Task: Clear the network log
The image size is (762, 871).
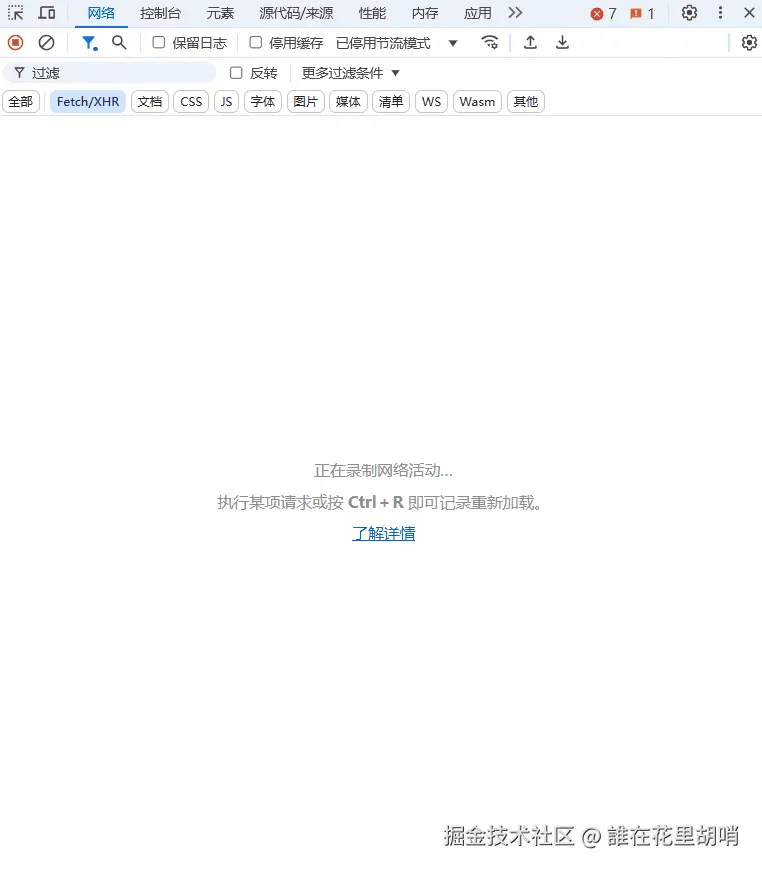Action: click(46, 42)
